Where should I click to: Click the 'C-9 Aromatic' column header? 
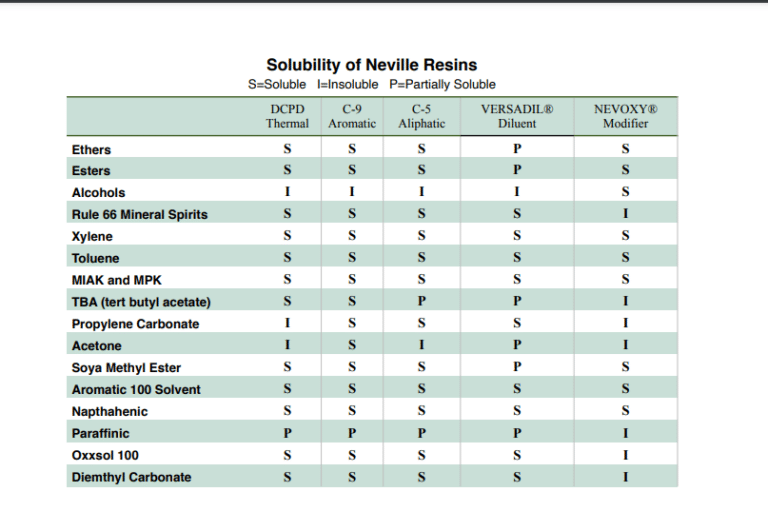pyautogui.click(x=352, y=116)
